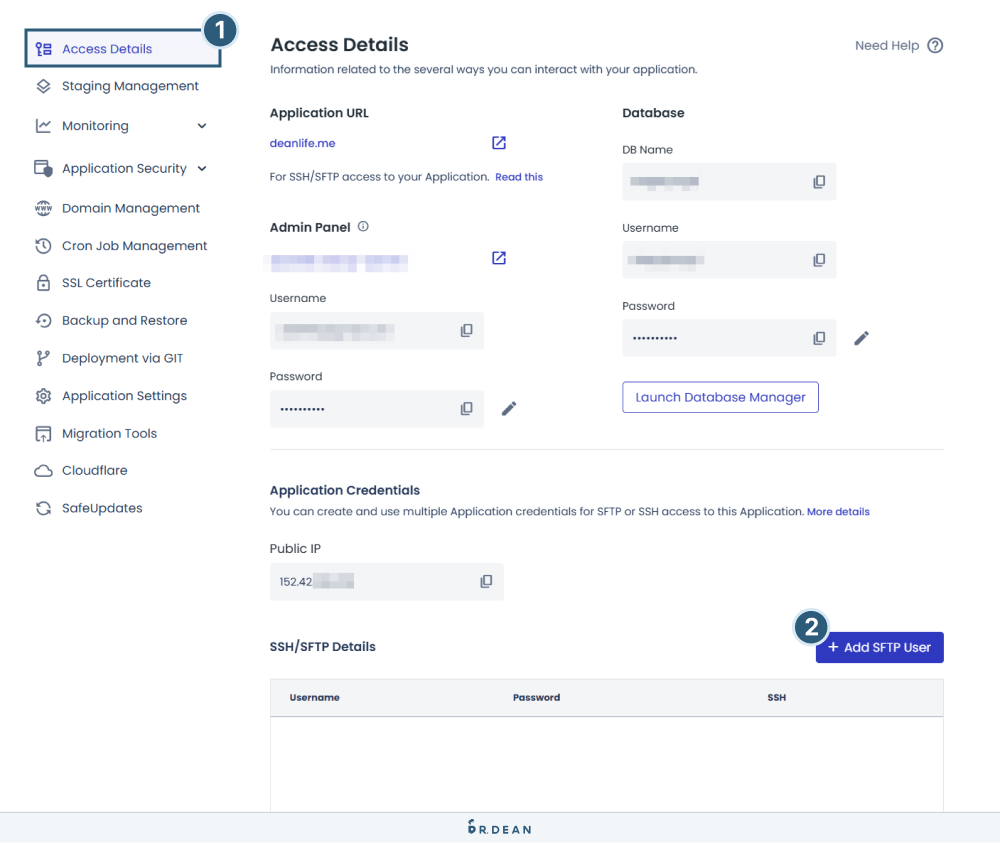This screenshot has width=1000, height=843.
Task: Open the Admin Panel external link icon
Action: click(x=498, y=257)
